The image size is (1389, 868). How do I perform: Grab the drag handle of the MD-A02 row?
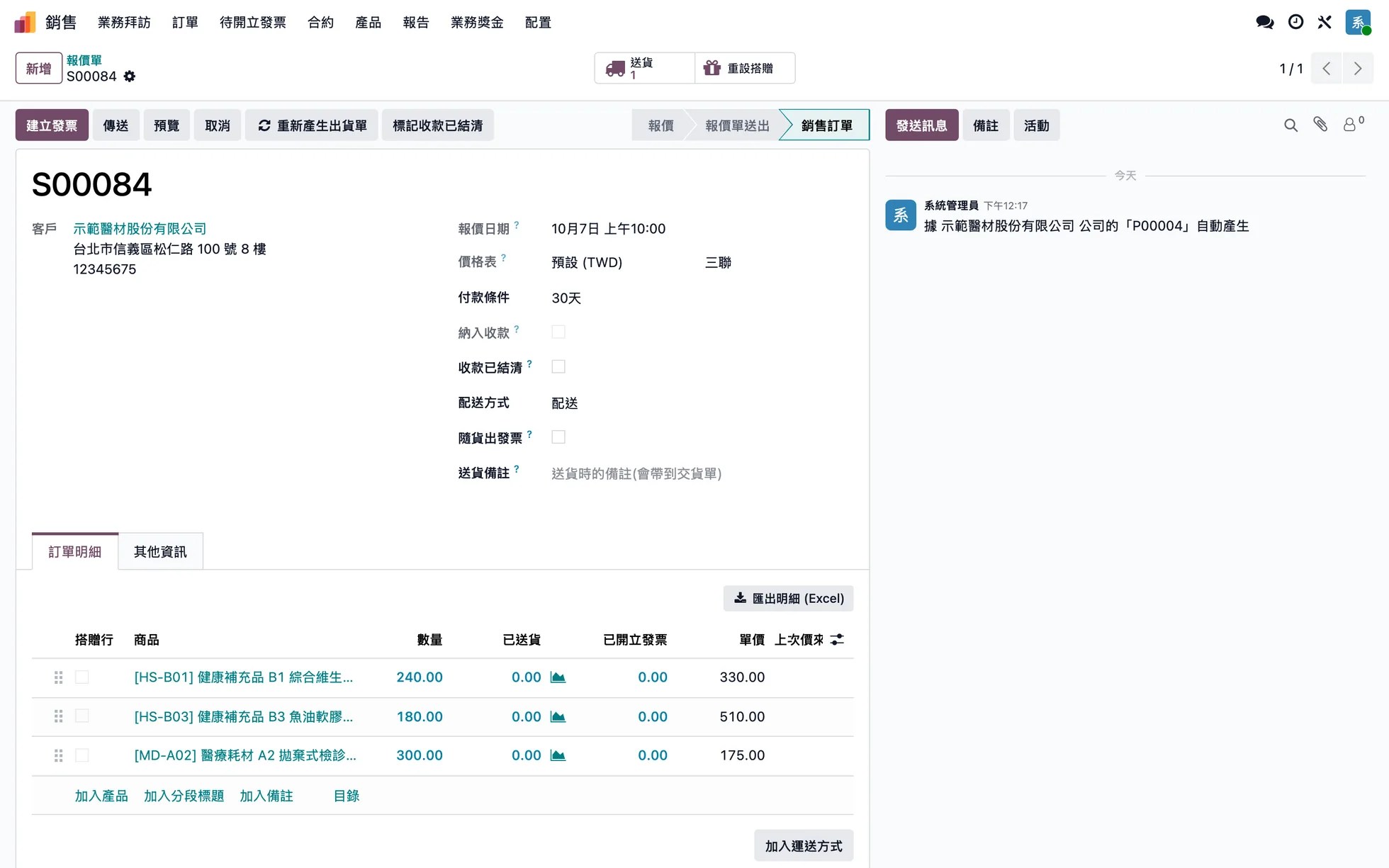click(x=58, y=755)
